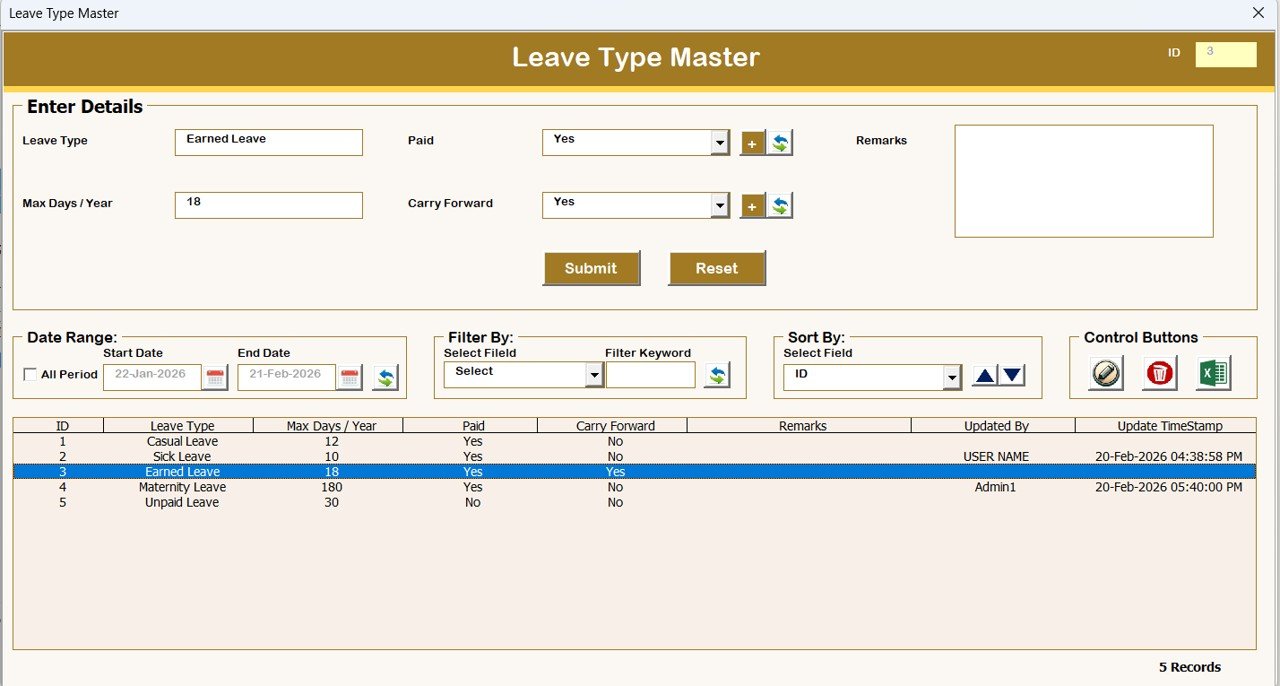This screenshot has height=686, width=1280.
Task: Click the red delete trash icon
Action: point(1158,374)
